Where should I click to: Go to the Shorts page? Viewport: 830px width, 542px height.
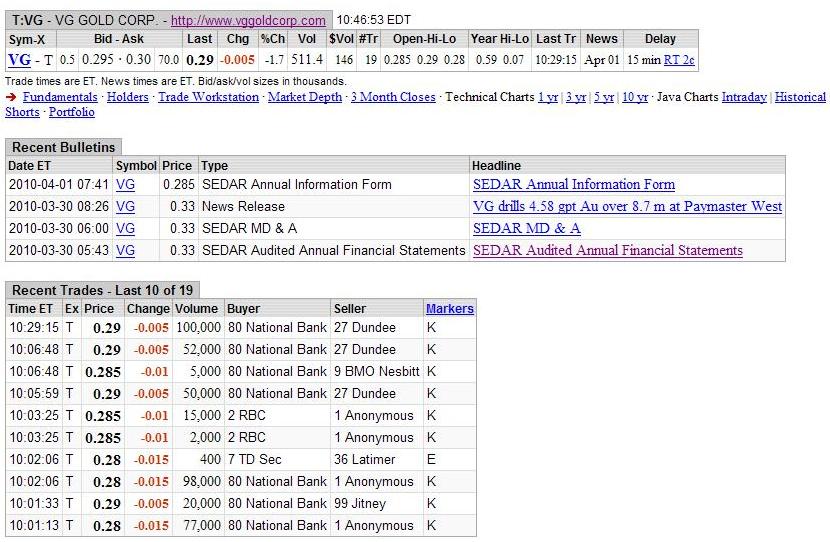tap(22, 112)
